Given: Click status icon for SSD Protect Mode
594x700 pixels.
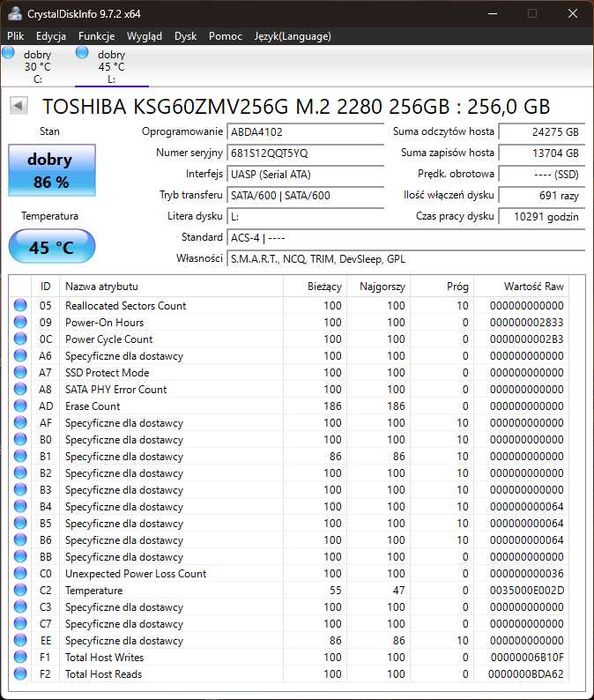Looking at the screenshot, I should (20, 372).
